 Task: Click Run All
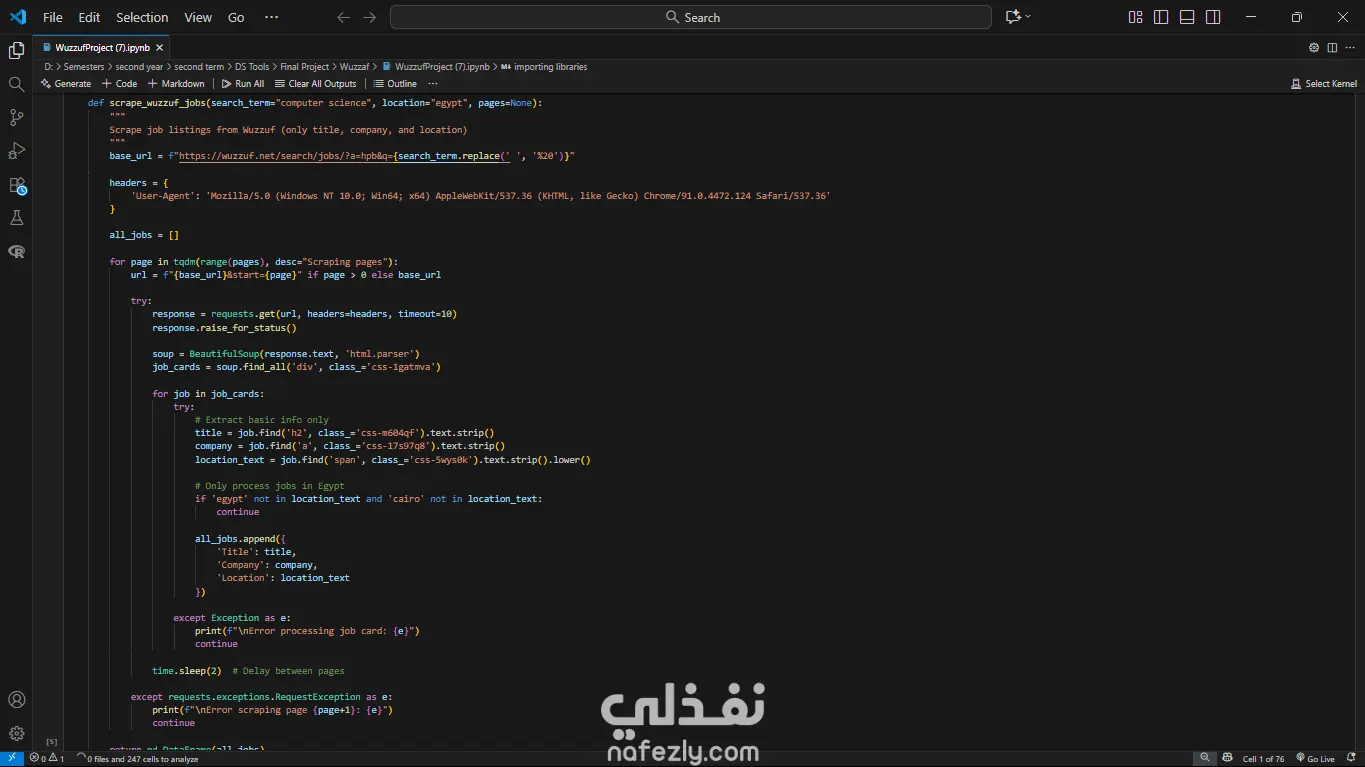point(243,84)
